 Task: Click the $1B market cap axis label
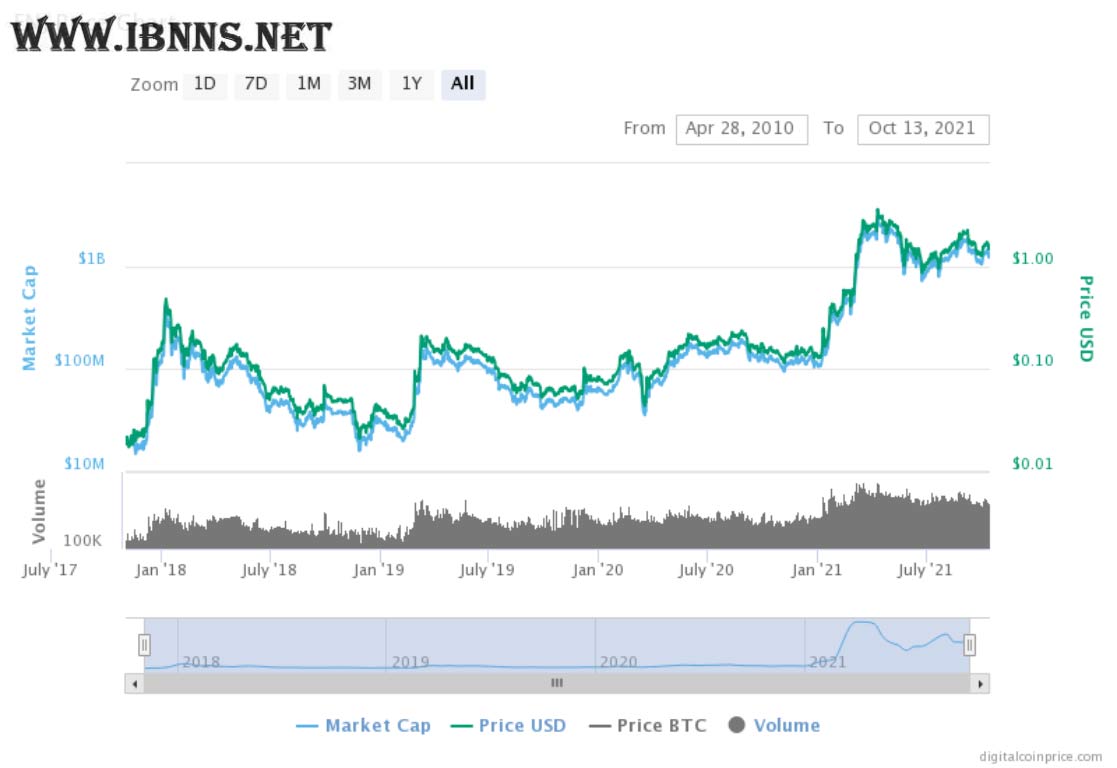(92, 258)
